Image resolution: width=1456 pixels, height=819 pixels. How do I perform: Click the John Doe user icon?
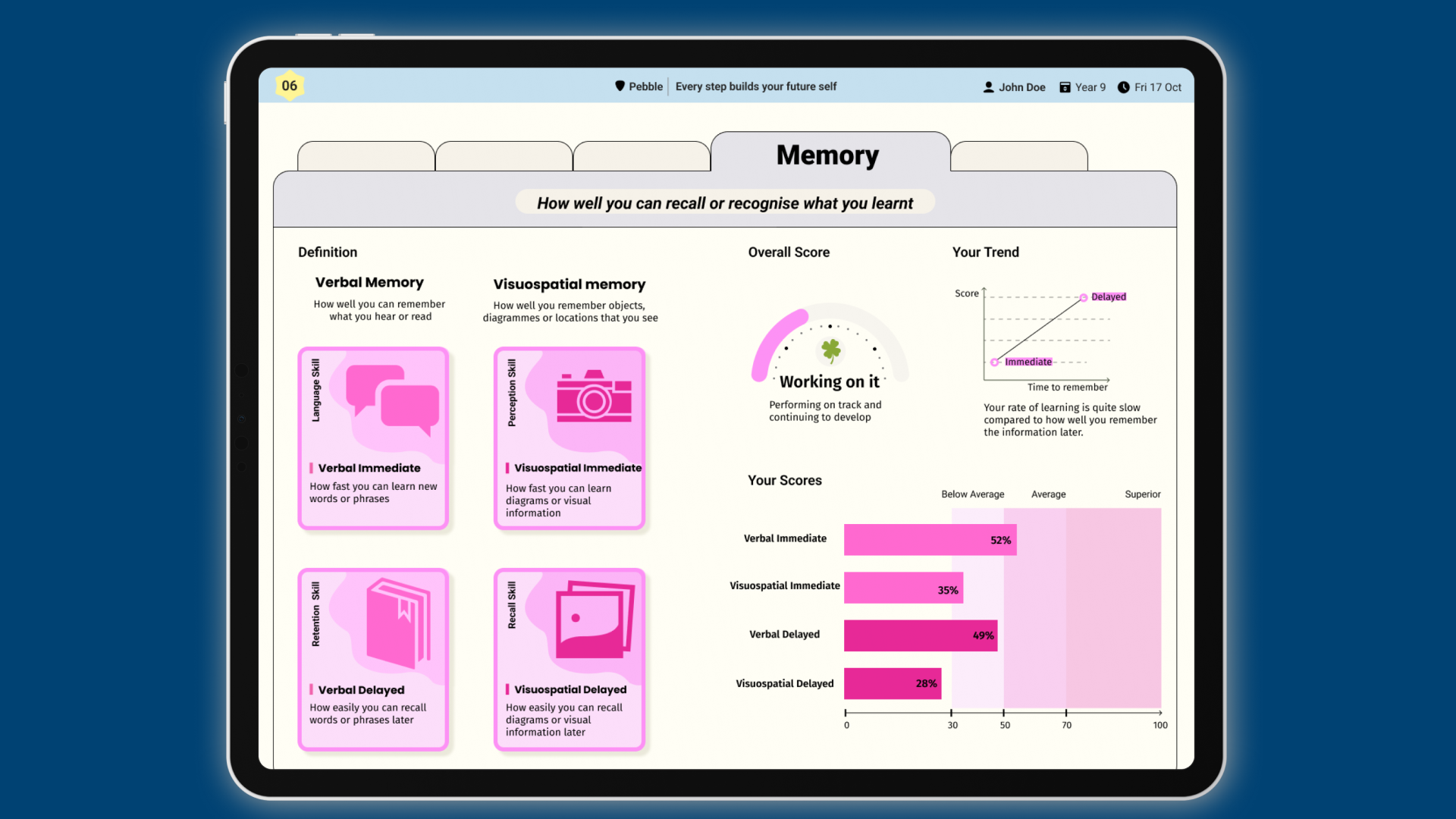click(988, 87)
